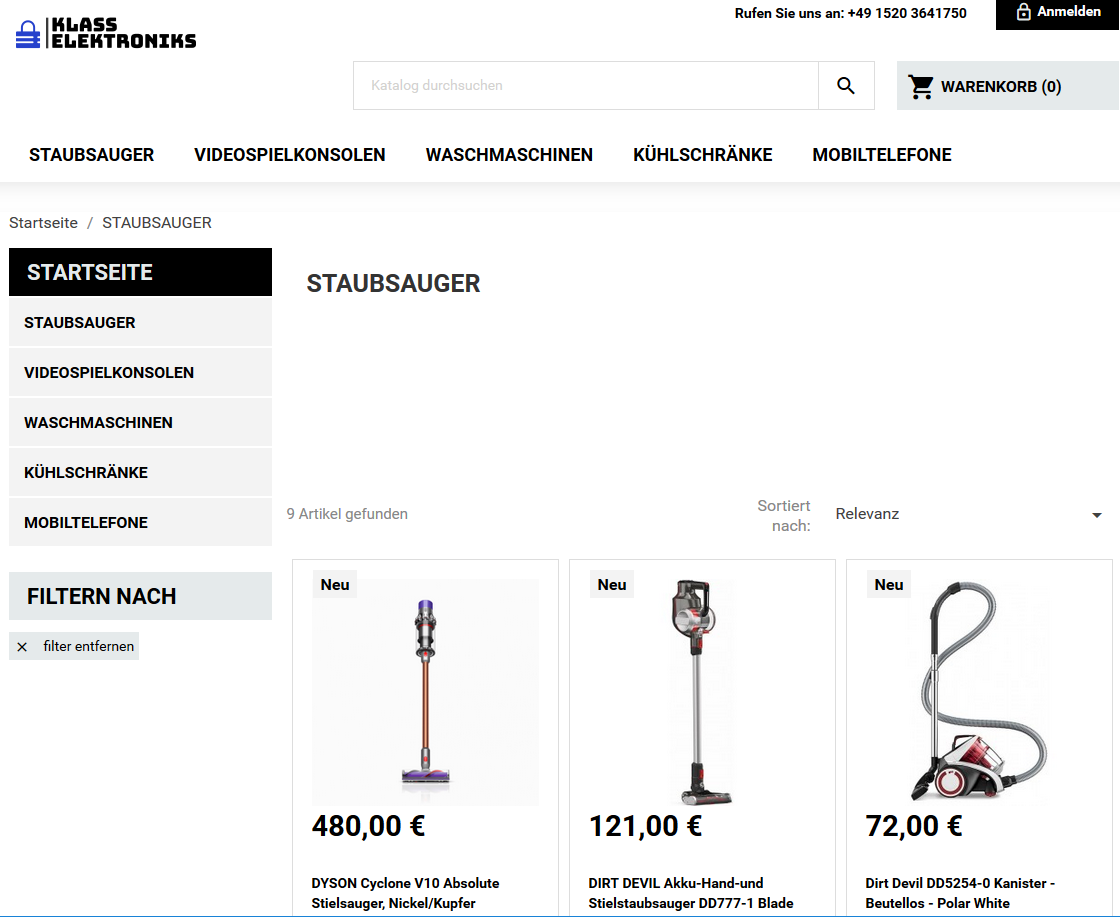Click the sort dropdown arrow
Viewport: 1120px width, 917px height.
(x=1096, y=515)
